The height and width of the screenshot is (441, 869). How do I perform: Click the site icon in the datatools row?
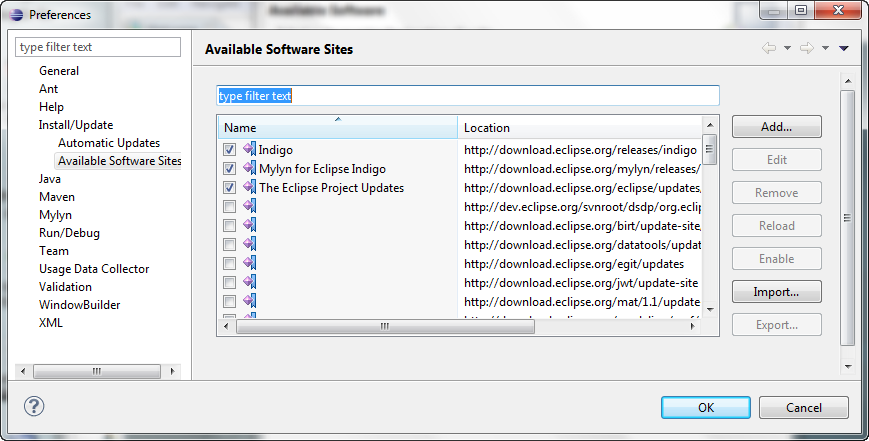tap(250, 244)
